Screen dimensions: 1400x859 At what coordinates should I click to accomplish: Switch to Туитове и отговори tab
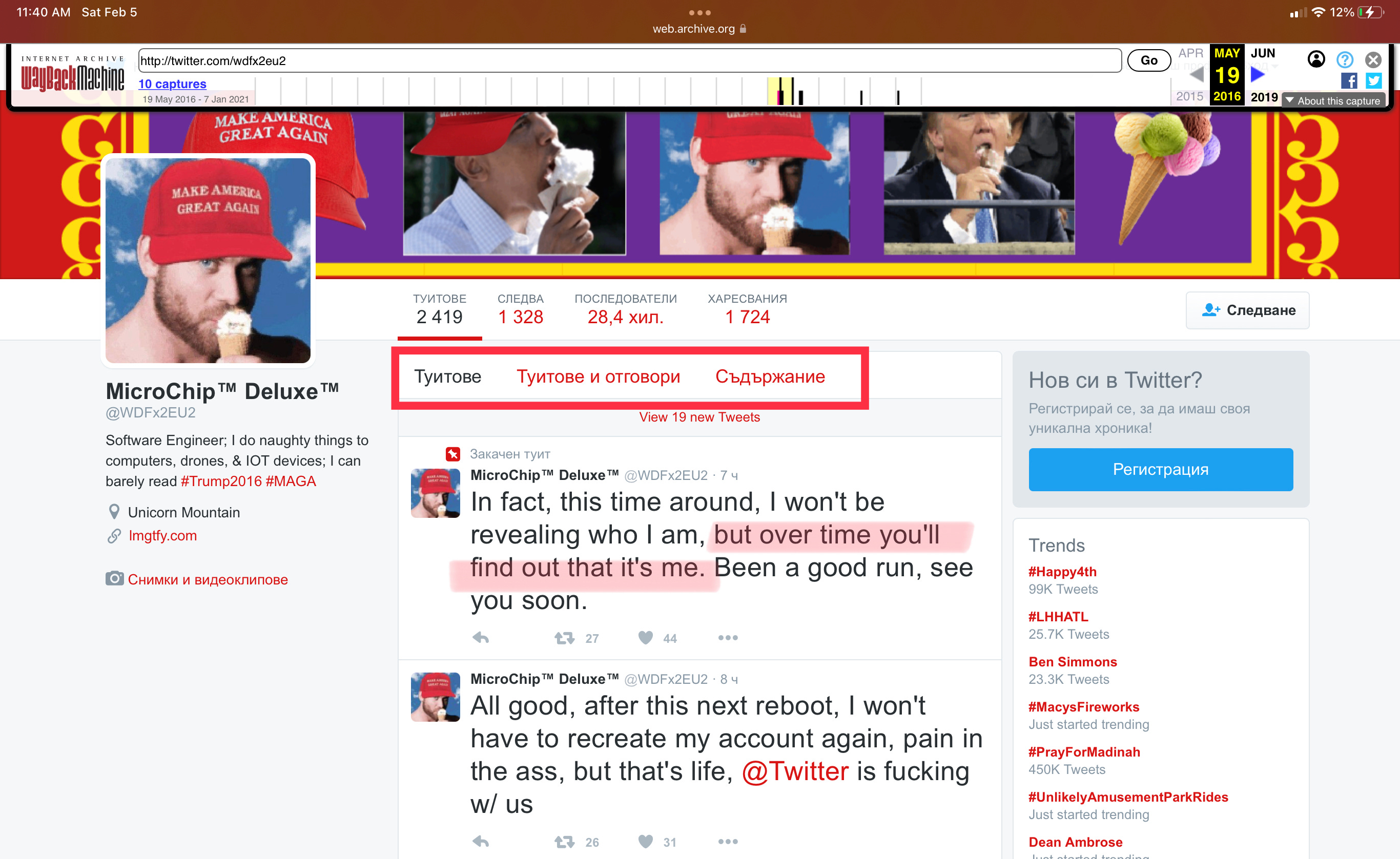tap(599, 376)
